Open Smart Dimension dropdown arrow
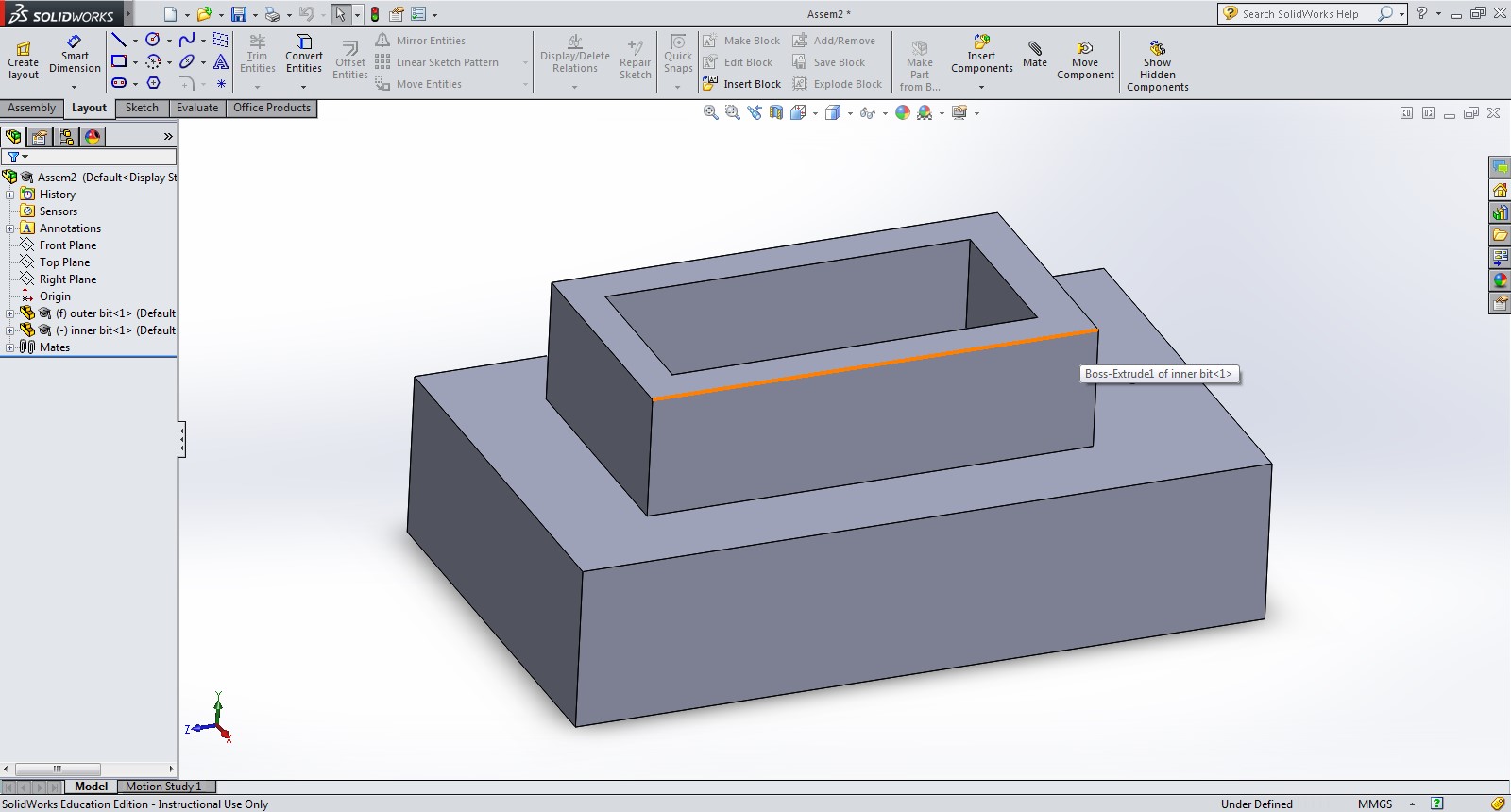 coord(74,87)
